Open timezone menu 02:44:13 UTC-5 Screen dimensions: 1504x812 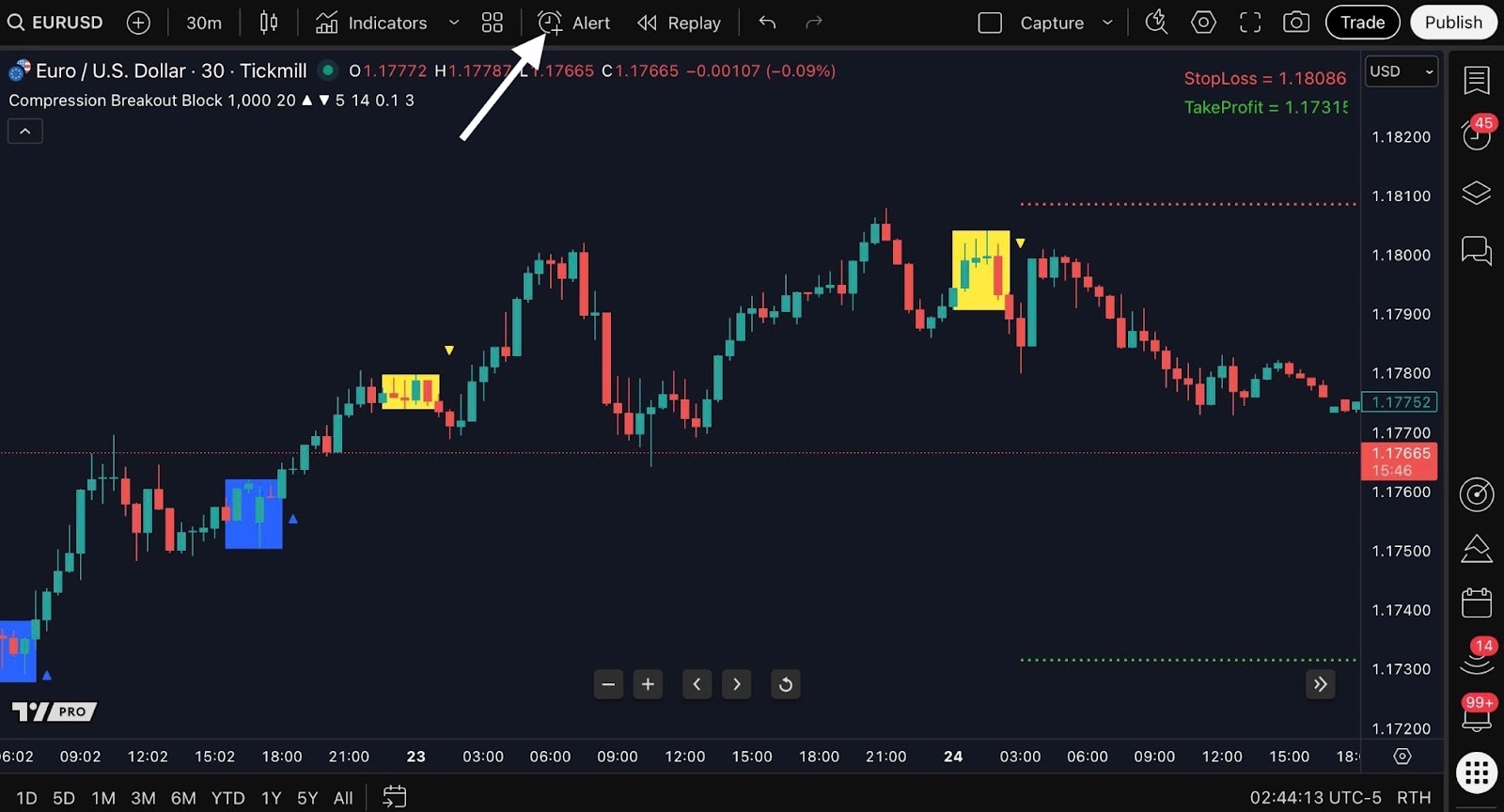click(x=1315, y=798)
